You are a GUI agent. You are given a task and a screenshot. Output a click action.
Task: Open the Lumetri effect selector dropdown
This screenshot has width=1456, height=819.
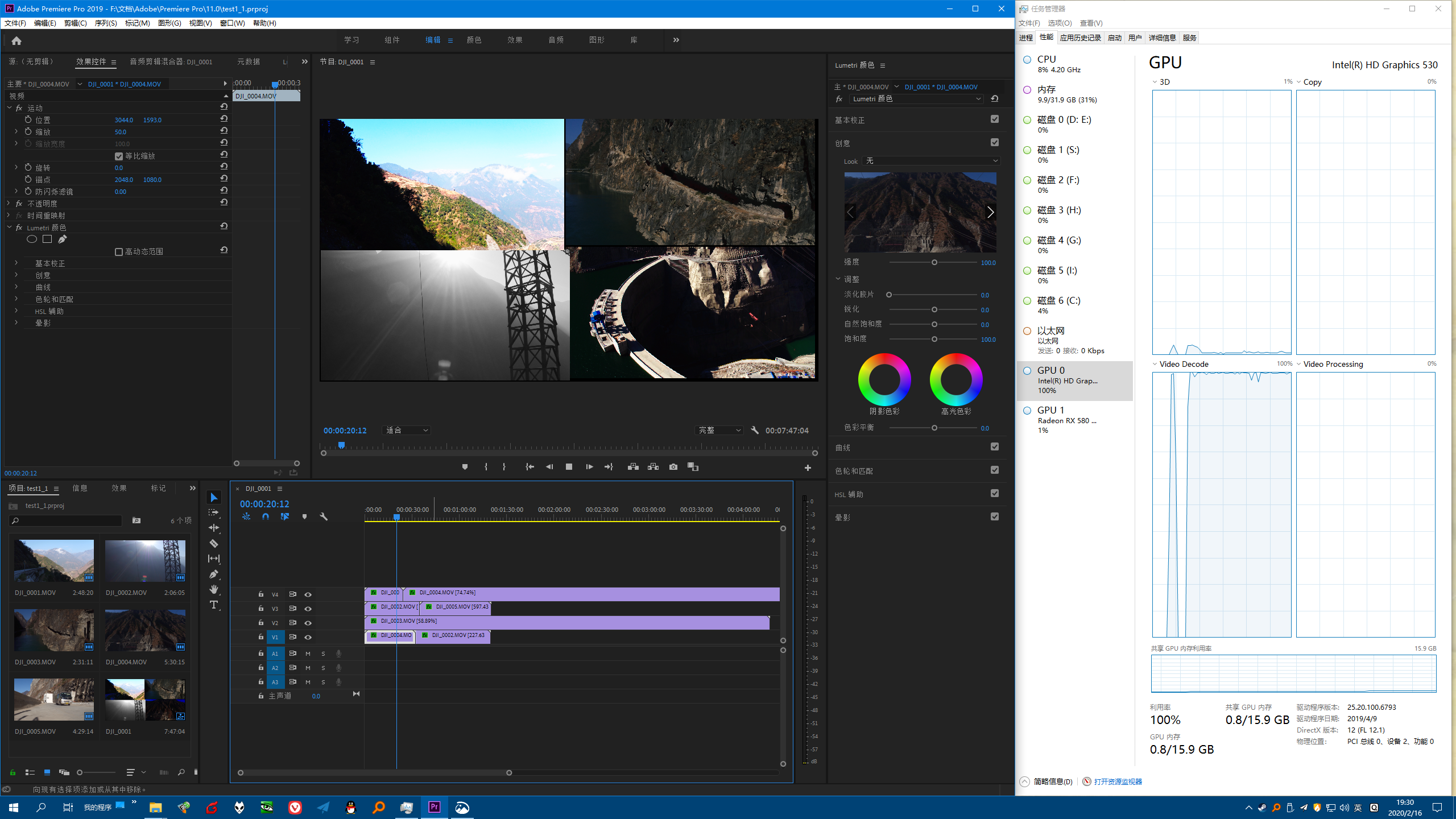click(x=916, y=99)
